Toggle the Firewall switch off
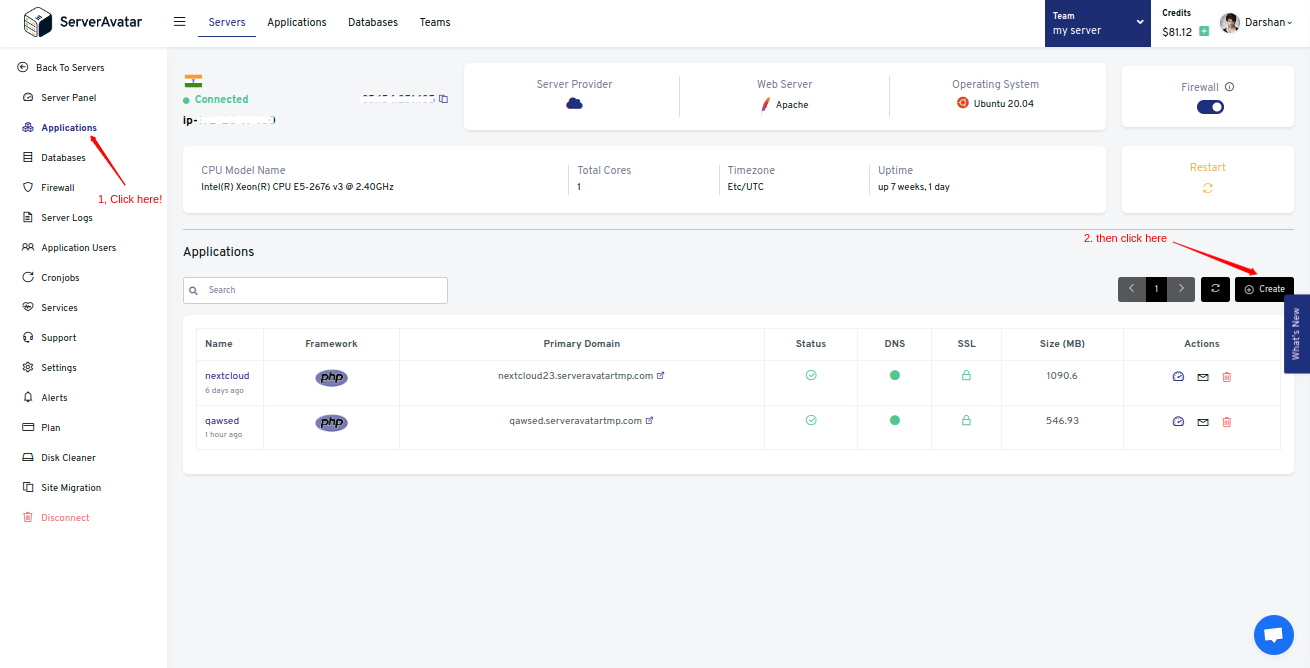1310x668 pixels. click(1210, 107)
